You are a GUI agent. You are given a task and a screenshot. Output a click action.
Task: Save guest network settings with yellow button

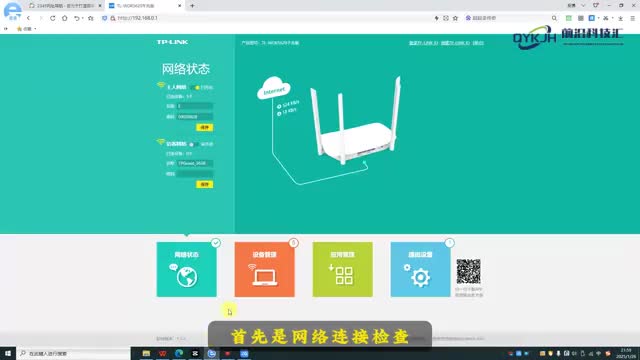[x=204, y=184]
